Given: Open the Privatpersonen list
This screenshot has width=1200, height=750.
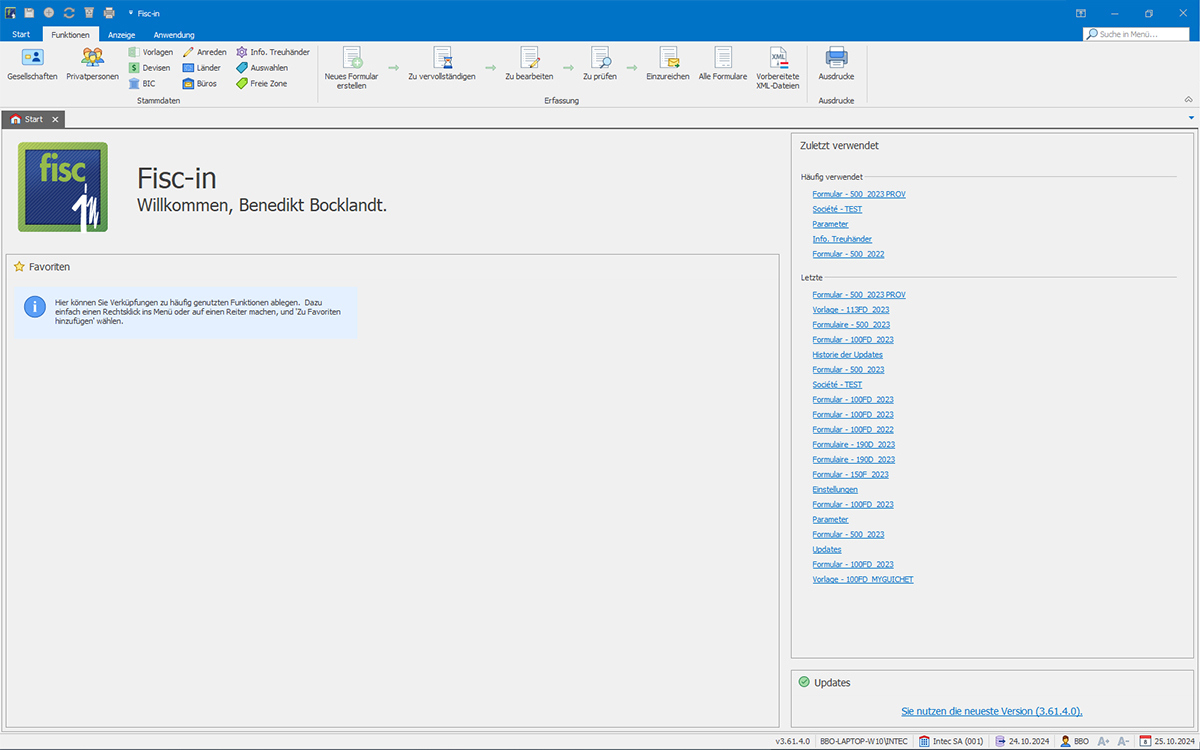Looking at the screenshot, I should [x=92, y=63].
